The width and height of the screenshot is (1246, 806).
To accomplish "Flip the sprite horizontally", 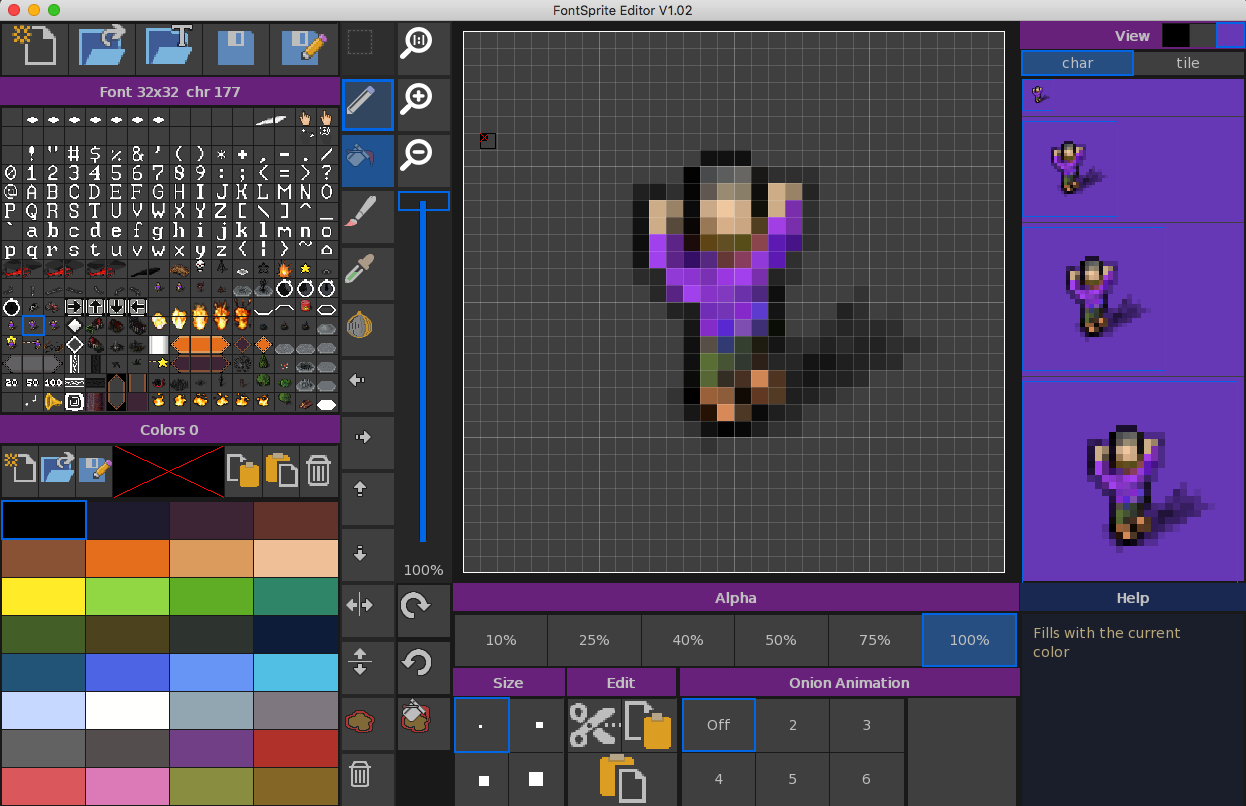I will pyautogui.click(x=359, y=605).
